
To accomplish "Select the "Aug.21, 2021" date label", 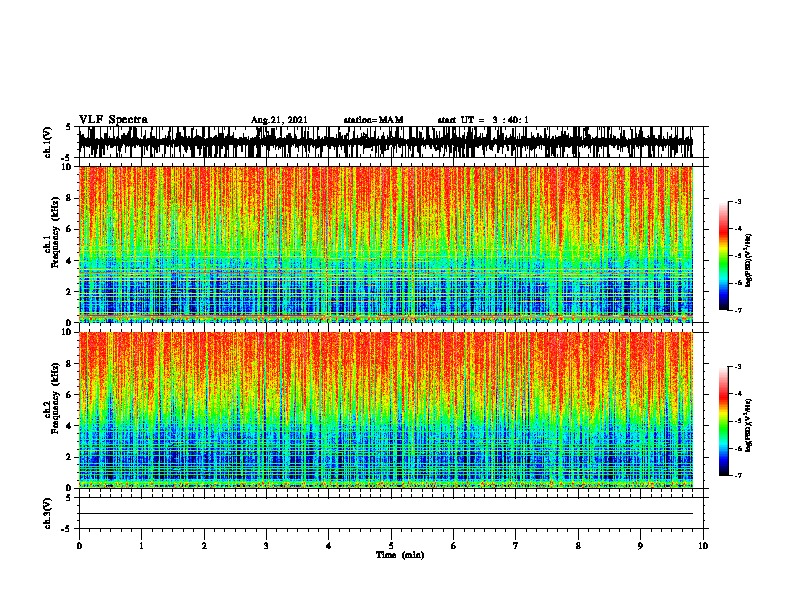I will 279,120.
